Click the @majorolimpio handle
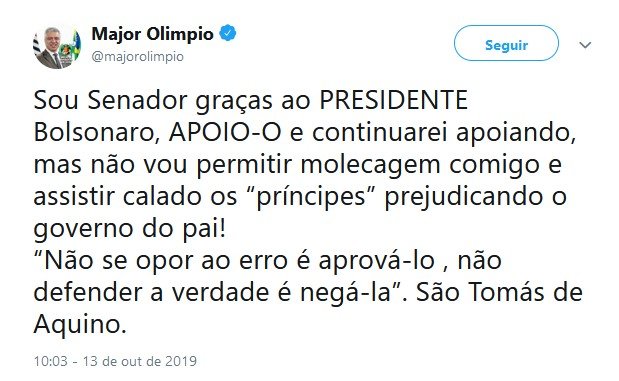This screenshot has height=381, width=619. pyautogui.click(x=137, y=57)
